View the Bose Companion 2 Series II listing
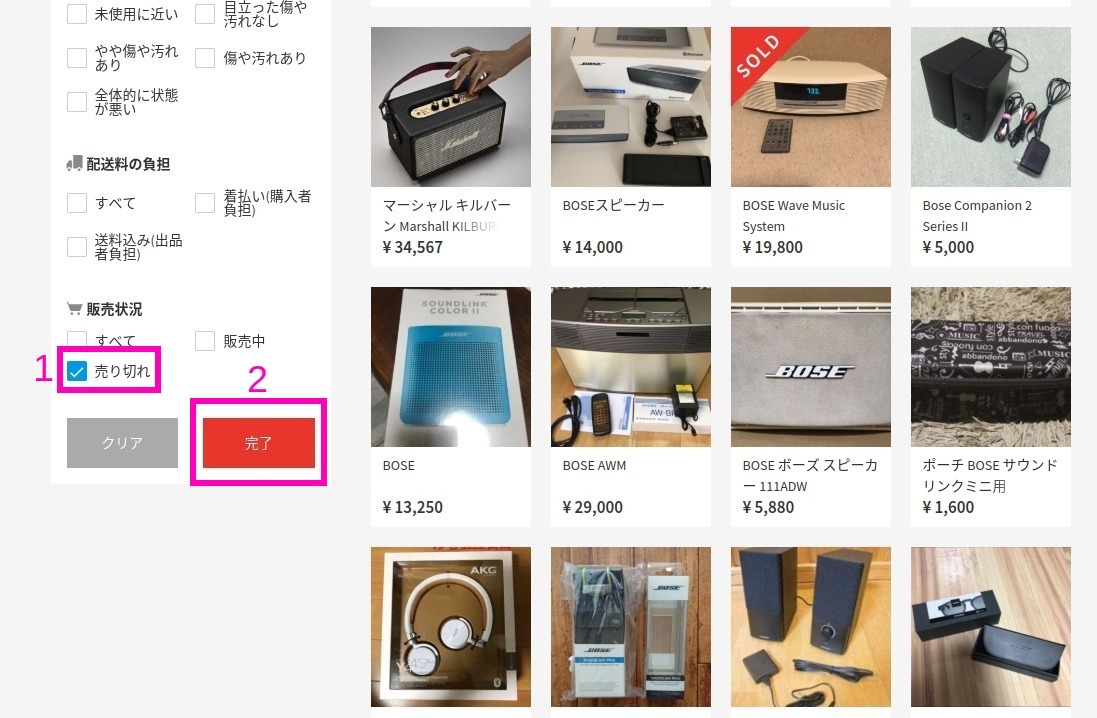Image resolution: width=1097 pixels, height=718 pixels. (x=991, y=107)
